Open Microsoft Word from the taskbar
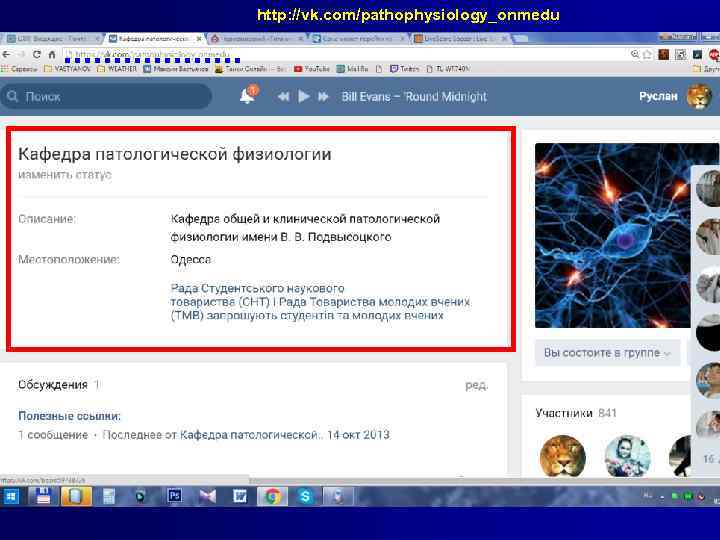The image size is (720, 540). tap(240, 496)
